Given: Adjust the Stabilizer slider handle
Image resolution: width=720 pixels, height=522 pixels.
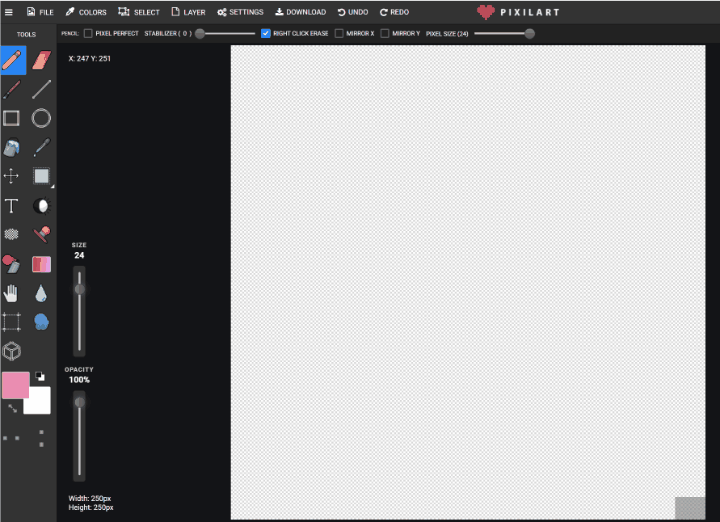Looking at the screenshot, I should point(200,34).
